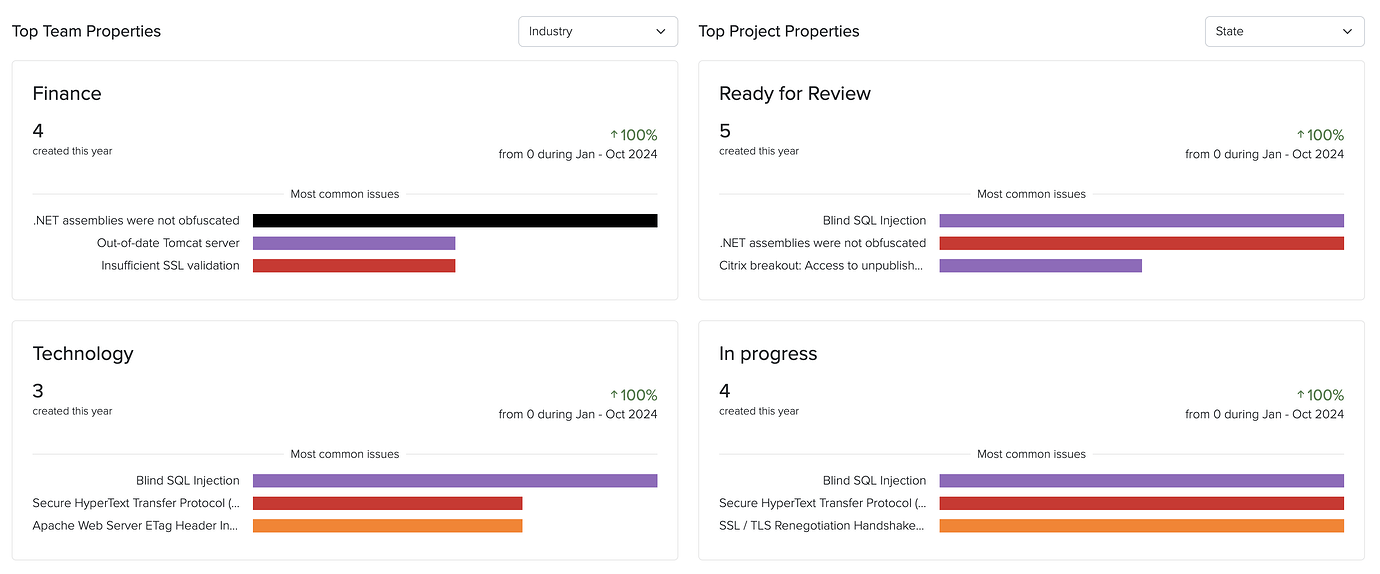Select Blind SQL Injection label in Technology card
Viewport: 1380px width, 574px height.
pyautogui.click(x=188, y=481)
